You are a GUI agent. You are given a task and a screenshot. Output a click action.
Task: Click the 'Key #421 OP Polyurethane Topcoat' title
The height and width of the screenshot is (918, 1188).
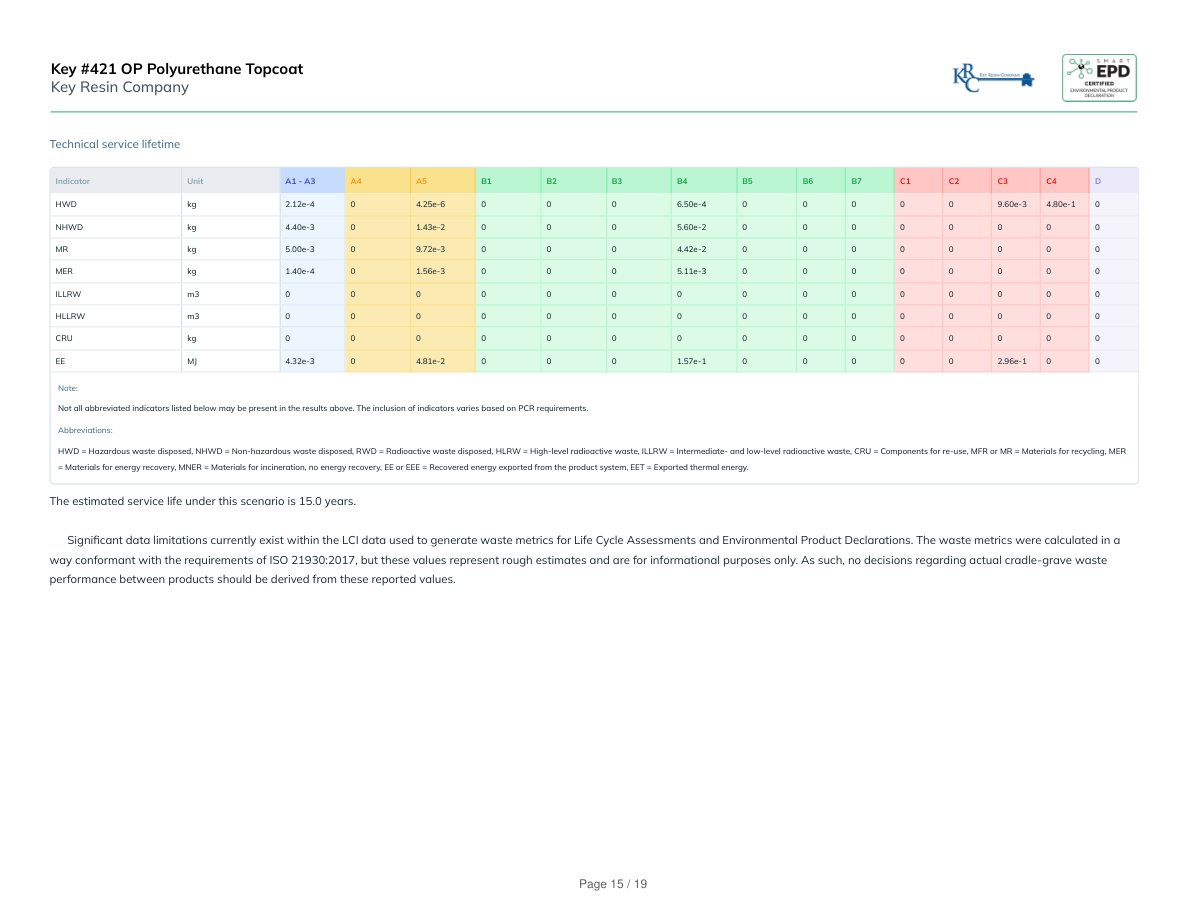tap(177, 69)
